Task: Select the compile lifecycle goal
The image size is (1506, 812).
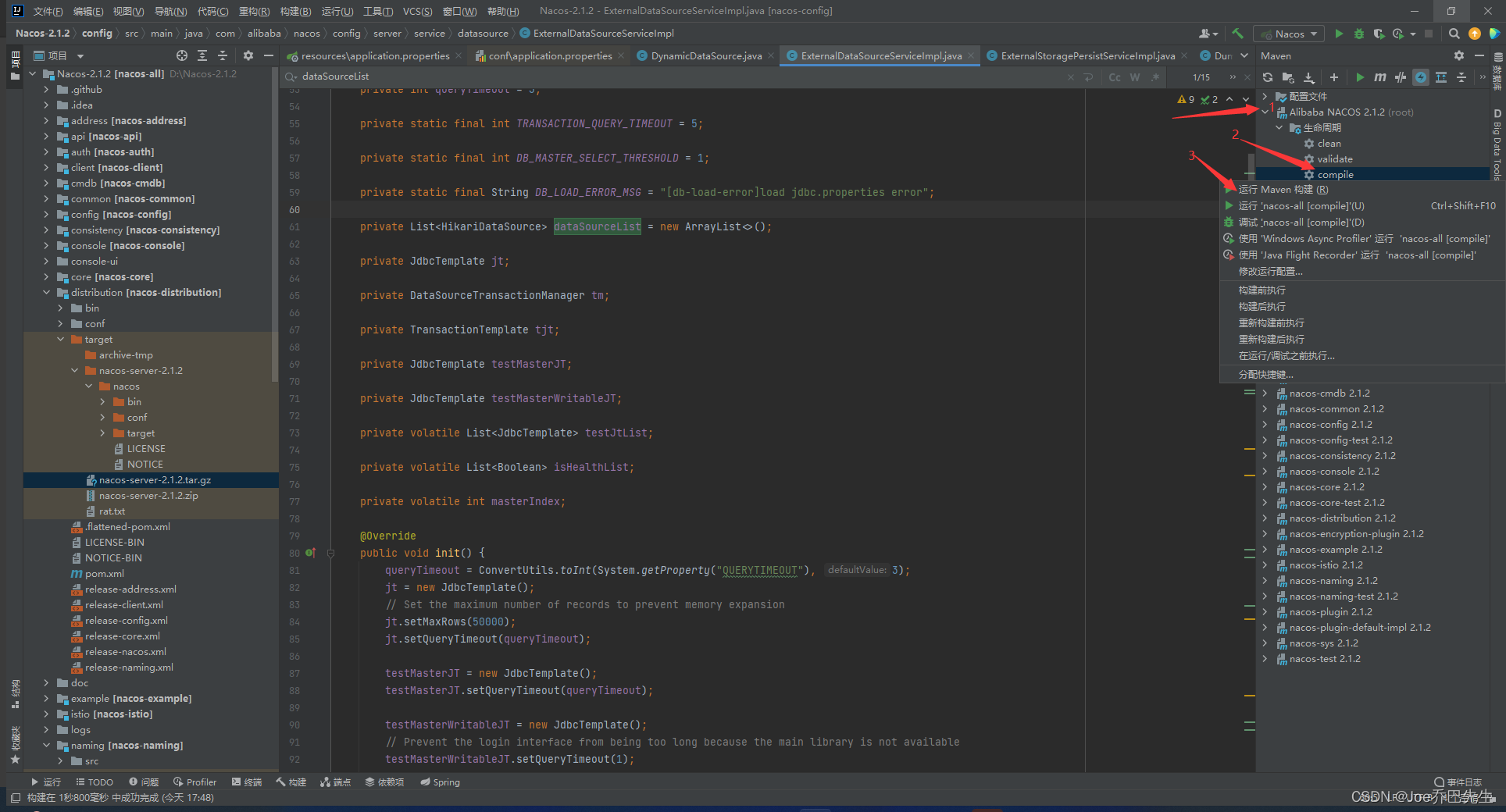Action: coord(1335,175)
